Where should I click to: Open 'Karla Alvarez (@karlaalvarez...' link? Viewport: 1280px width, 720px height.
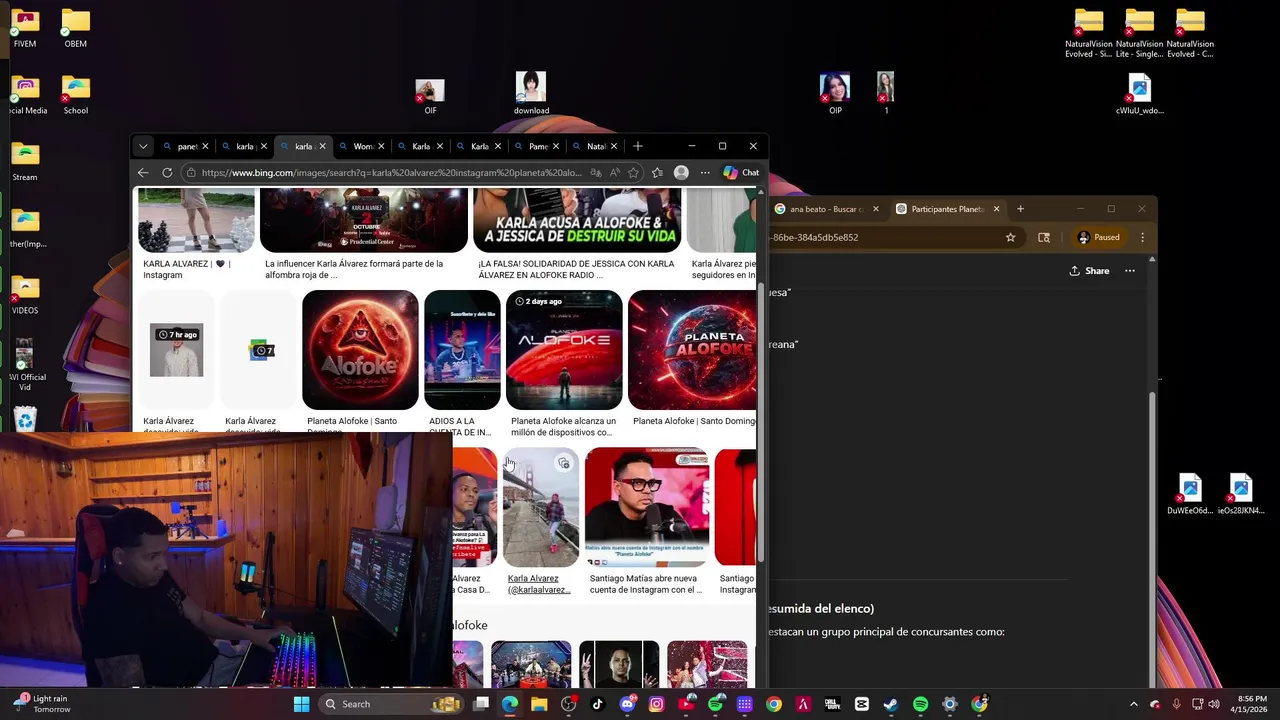click(x=538, y=584)
